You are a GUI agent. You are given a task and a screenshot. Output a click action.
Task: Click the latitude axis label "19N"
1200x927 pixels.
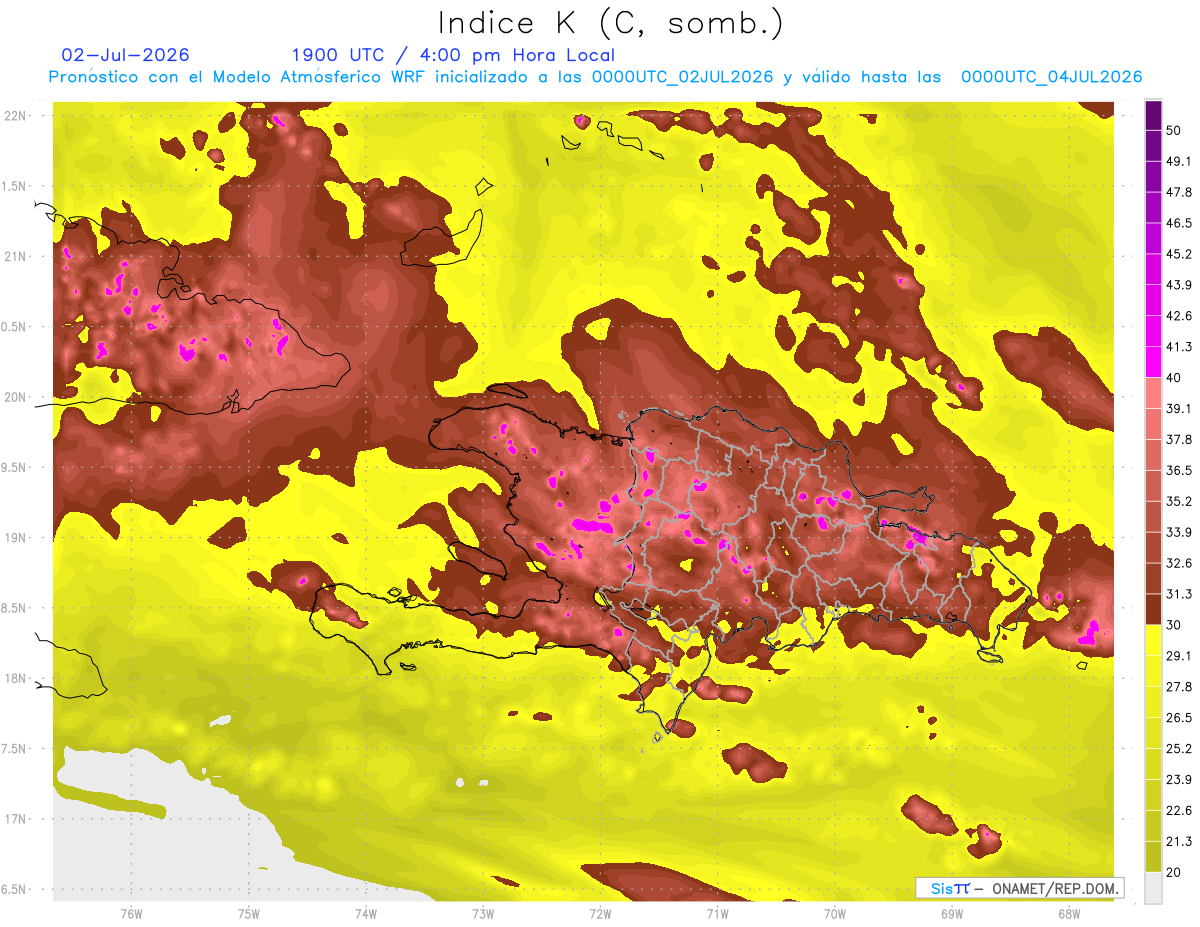(16, 538)
